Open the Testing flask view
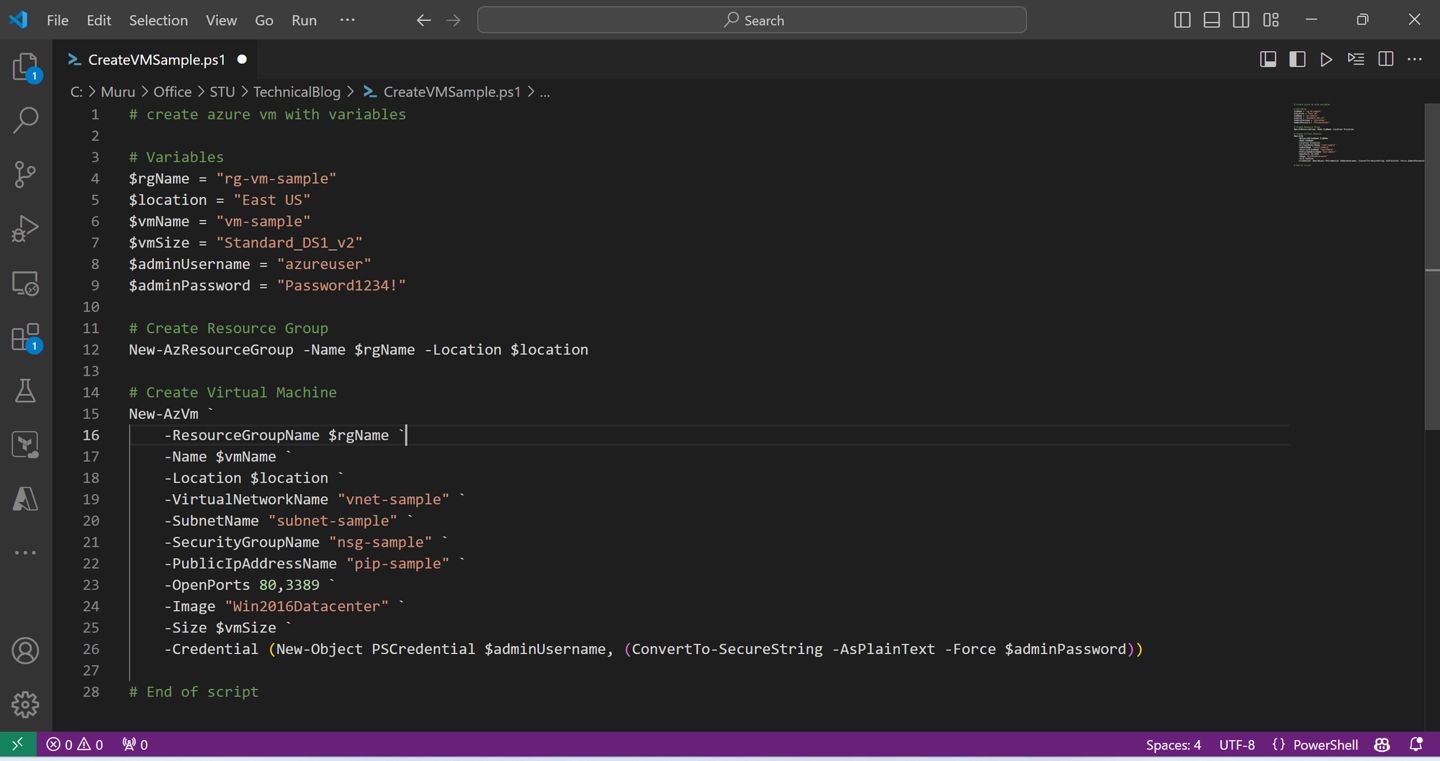Image resolution: width=1440 pixels, height=761 pixels. tap(25, 391)
